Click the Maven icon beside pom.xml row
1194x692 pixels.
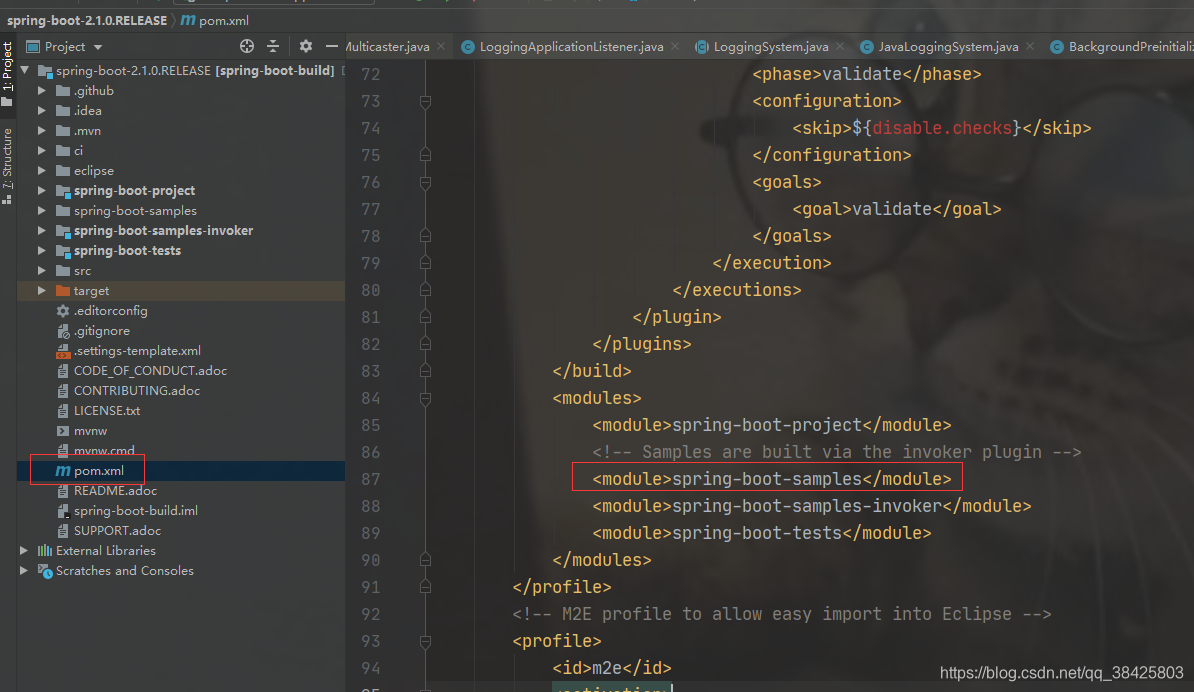(63, 470)
